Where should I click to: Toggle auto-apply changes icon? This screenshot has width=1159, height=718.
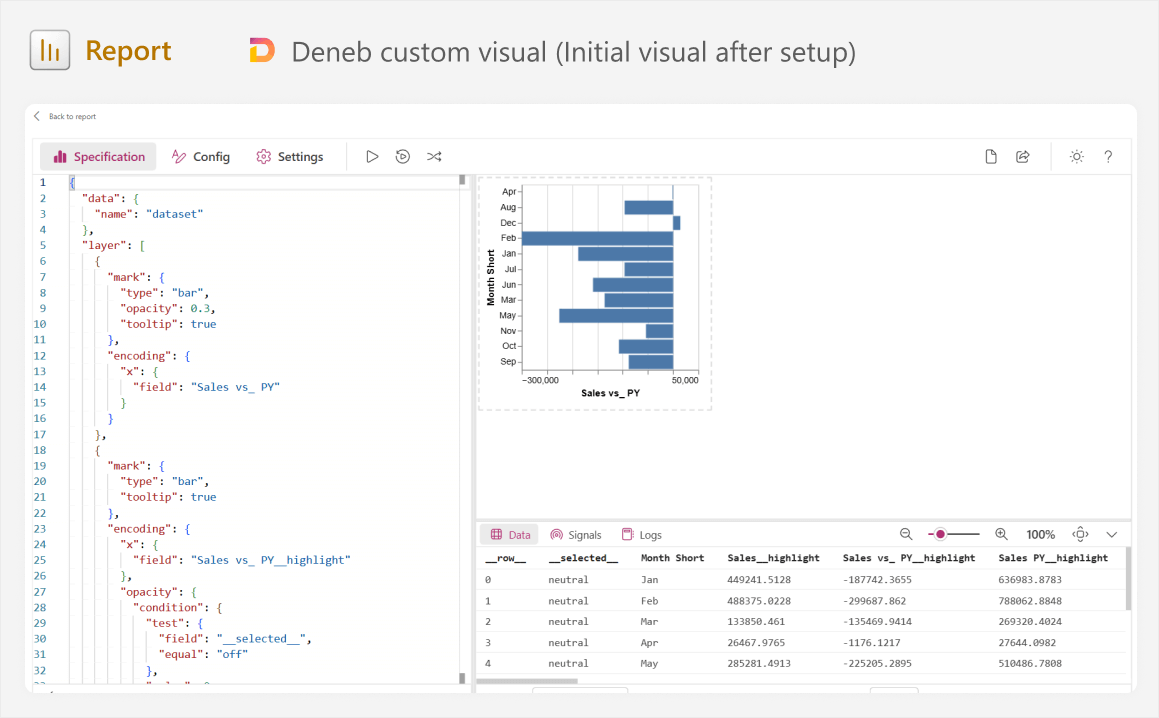[403, 157]
